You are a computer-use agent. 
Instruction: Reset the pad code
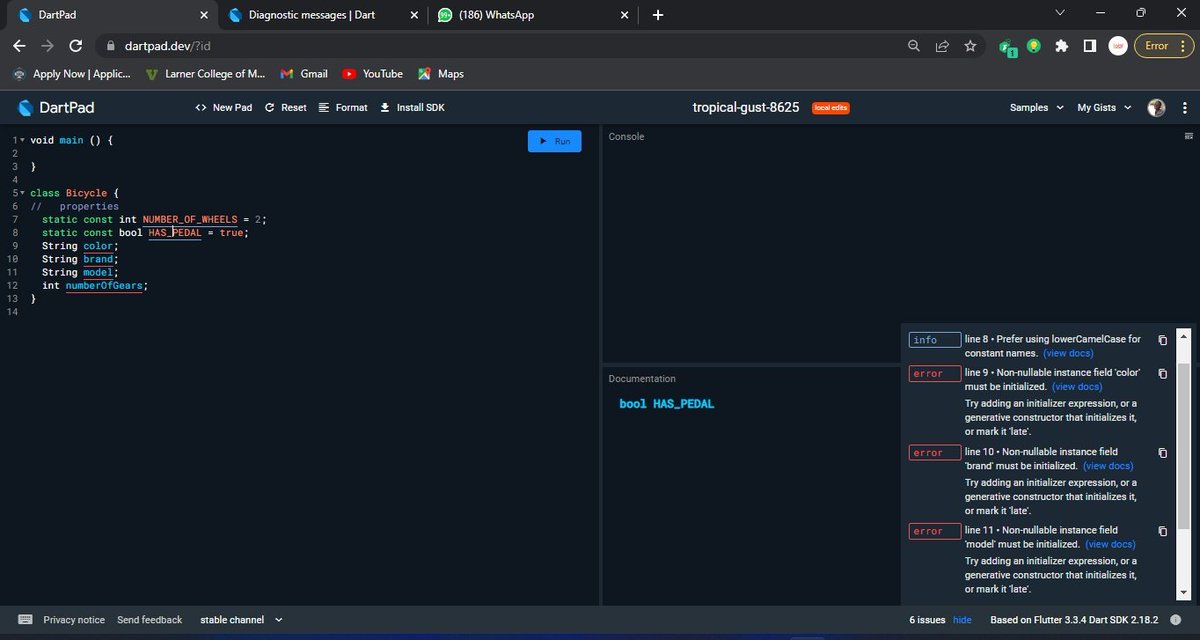285,107
